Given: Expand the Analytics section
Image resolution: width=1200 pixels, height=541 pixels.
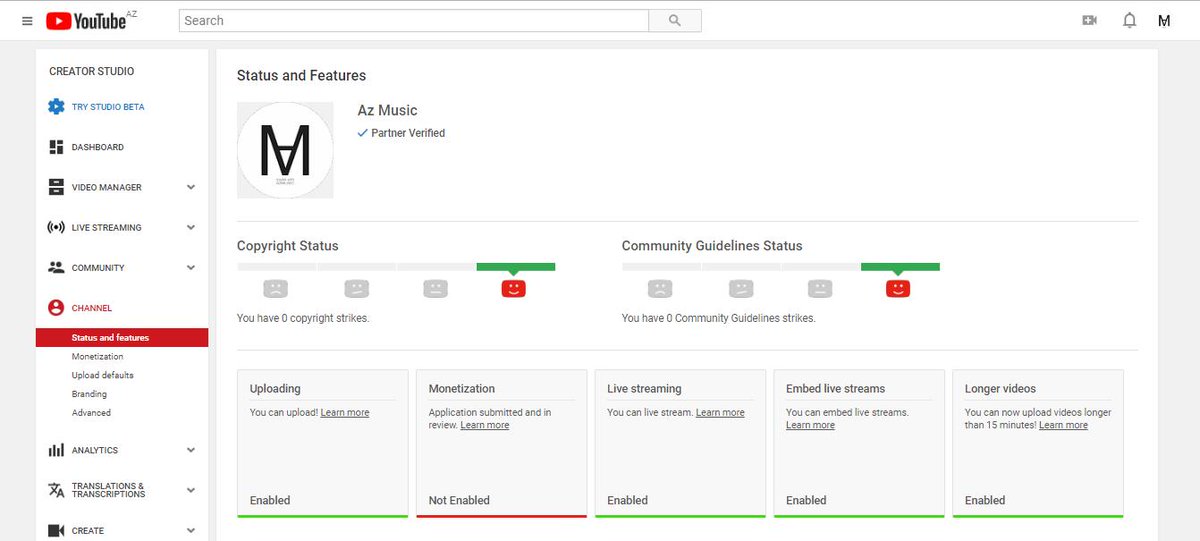Looking at the screenshot, I should pos(191,450).
